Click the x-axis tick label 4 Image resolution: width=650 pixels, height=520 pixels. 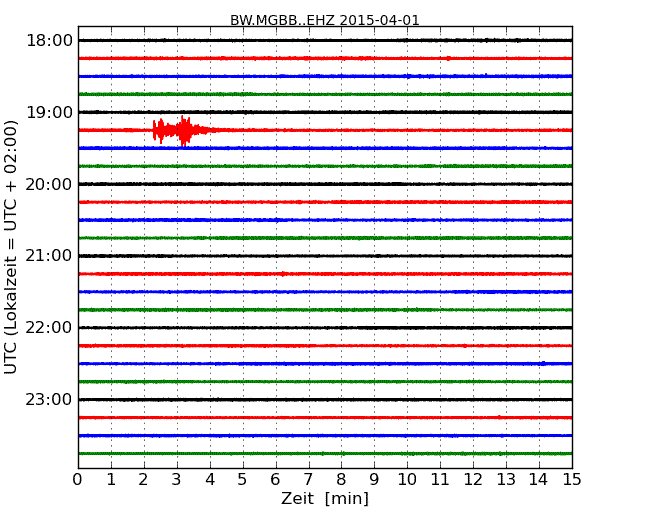pyautogui.click(x=210, y=480)
